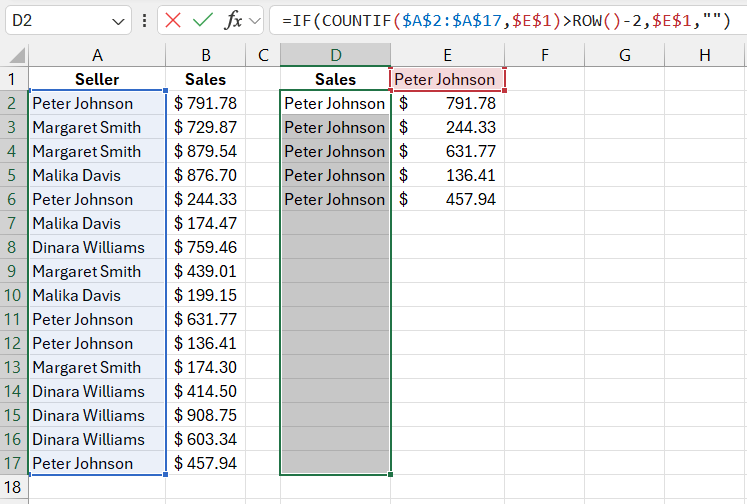Select row 7 header
The height and width of the screenshot is (504, 747).
point(14,223)
